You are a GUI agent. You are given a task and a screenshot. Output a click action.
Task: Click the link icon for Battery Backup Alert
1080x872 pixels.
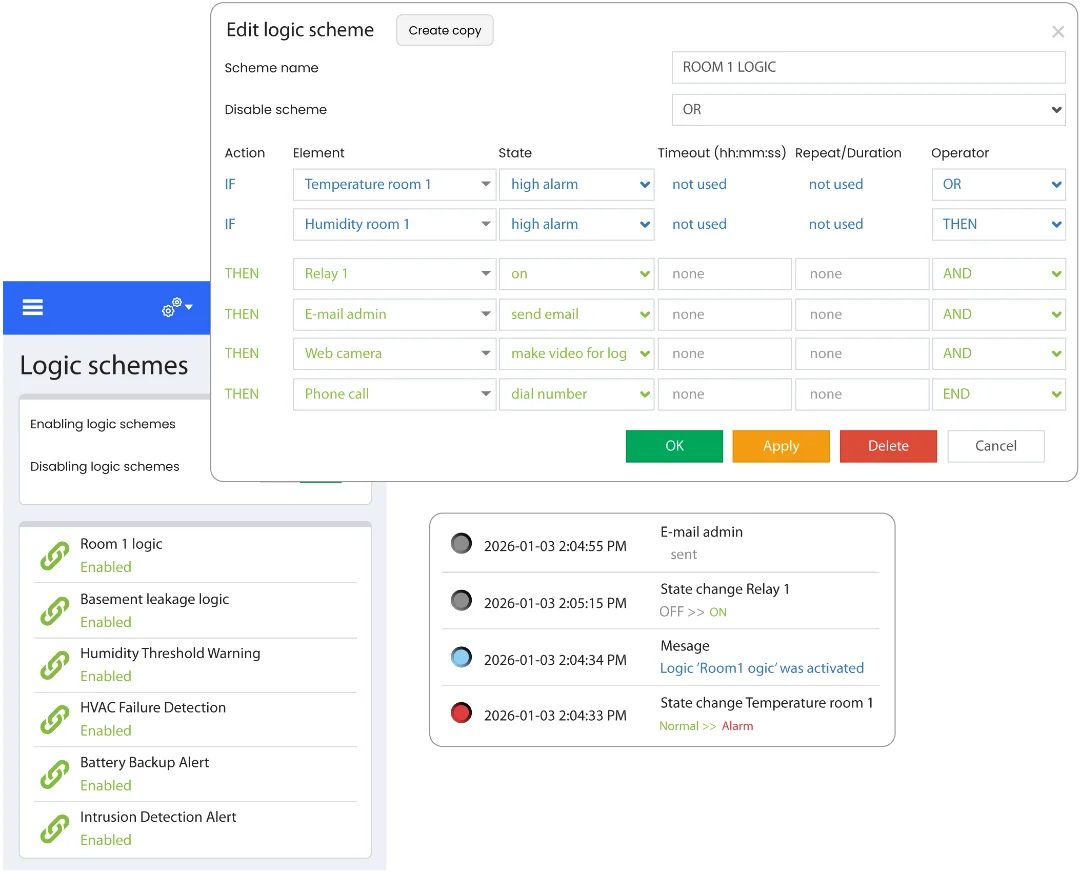(x=54, y=774)
